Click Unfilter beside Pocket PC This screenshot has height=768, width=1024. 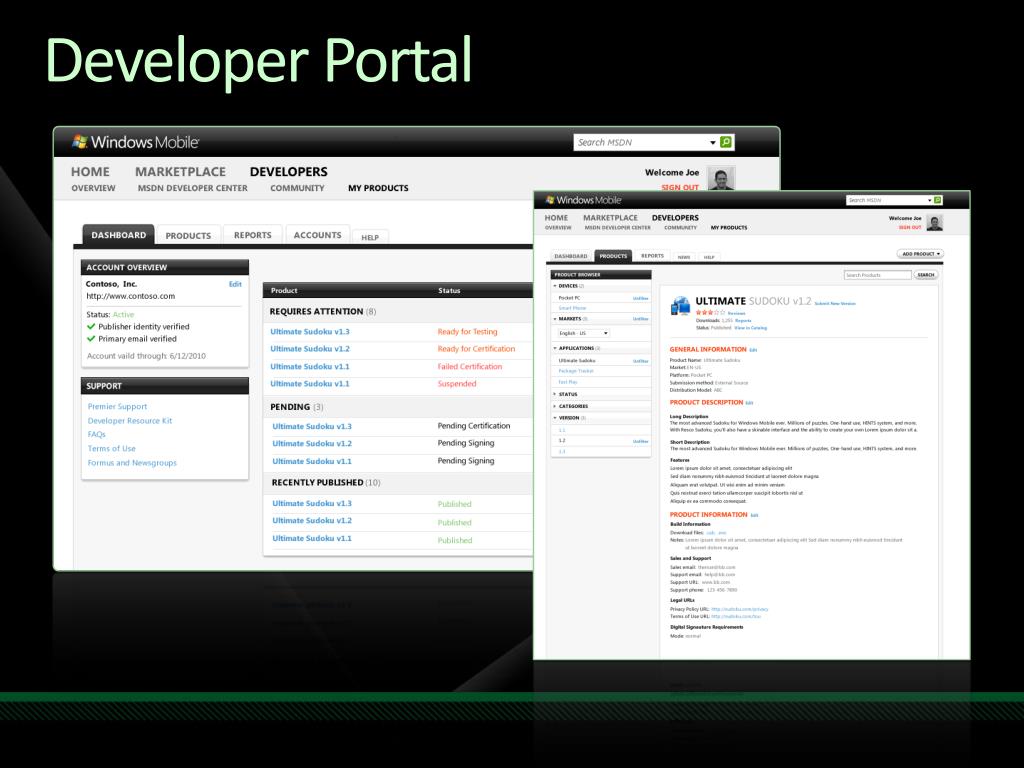click(641, 298)
